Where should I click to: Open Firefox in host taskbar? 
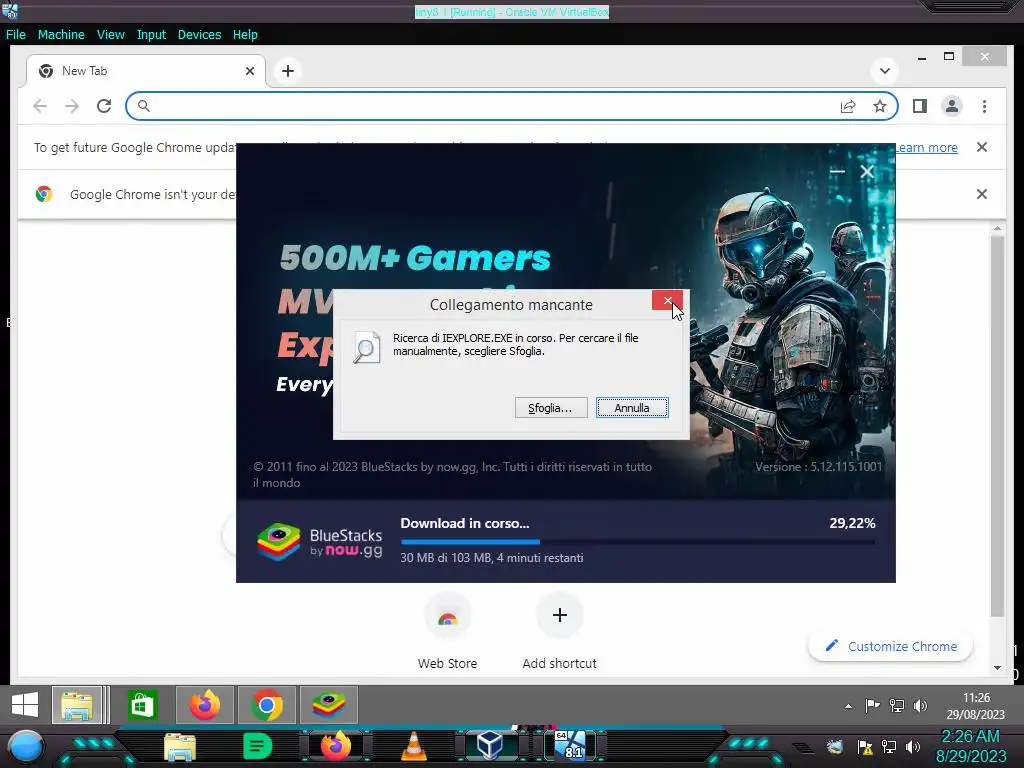point(336,746)
